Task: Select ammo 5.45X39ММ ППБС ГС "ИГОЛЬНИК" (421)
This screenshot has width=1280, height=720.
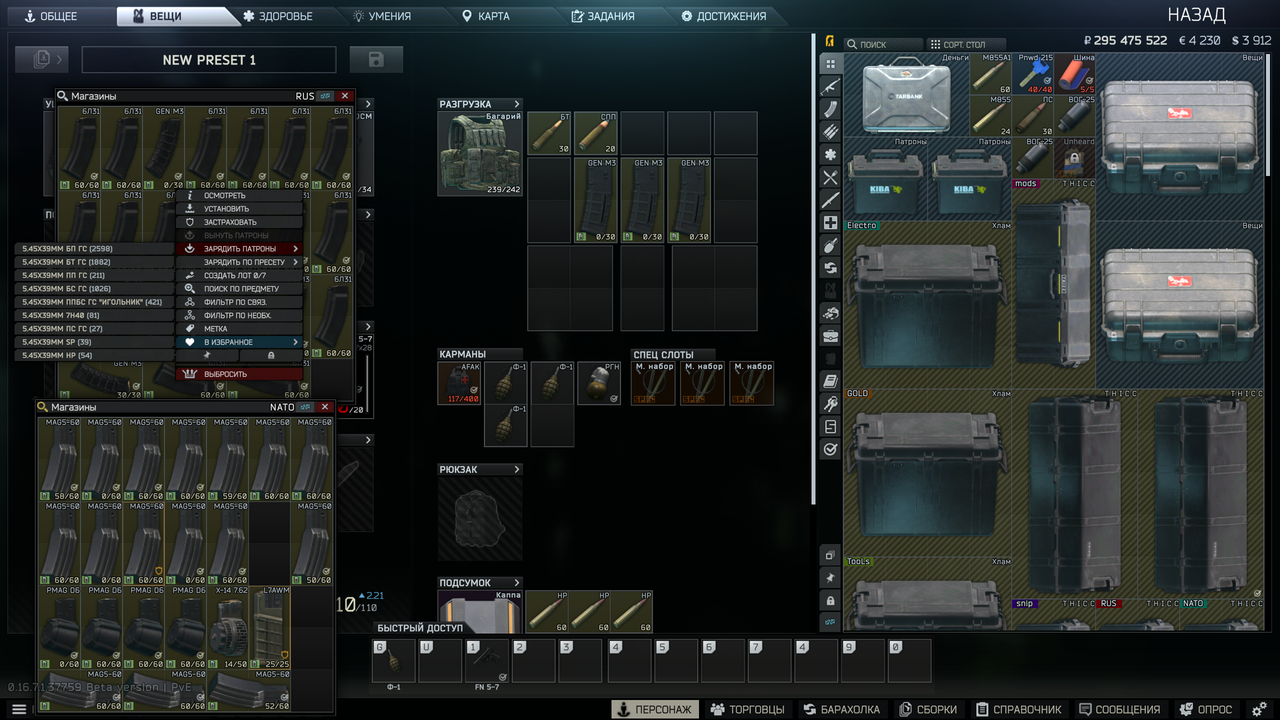Action: [x=94, y=301]
